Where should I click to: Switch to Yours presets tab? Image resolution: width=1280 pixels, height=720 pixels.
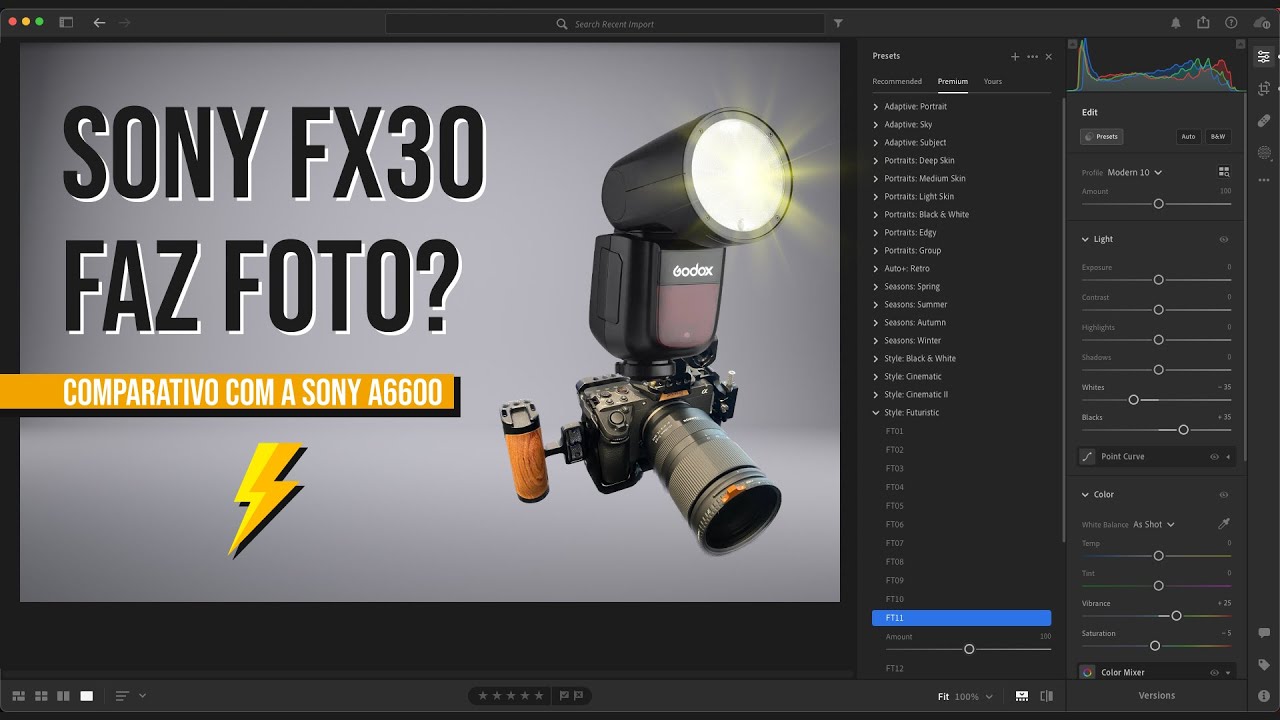993,82
